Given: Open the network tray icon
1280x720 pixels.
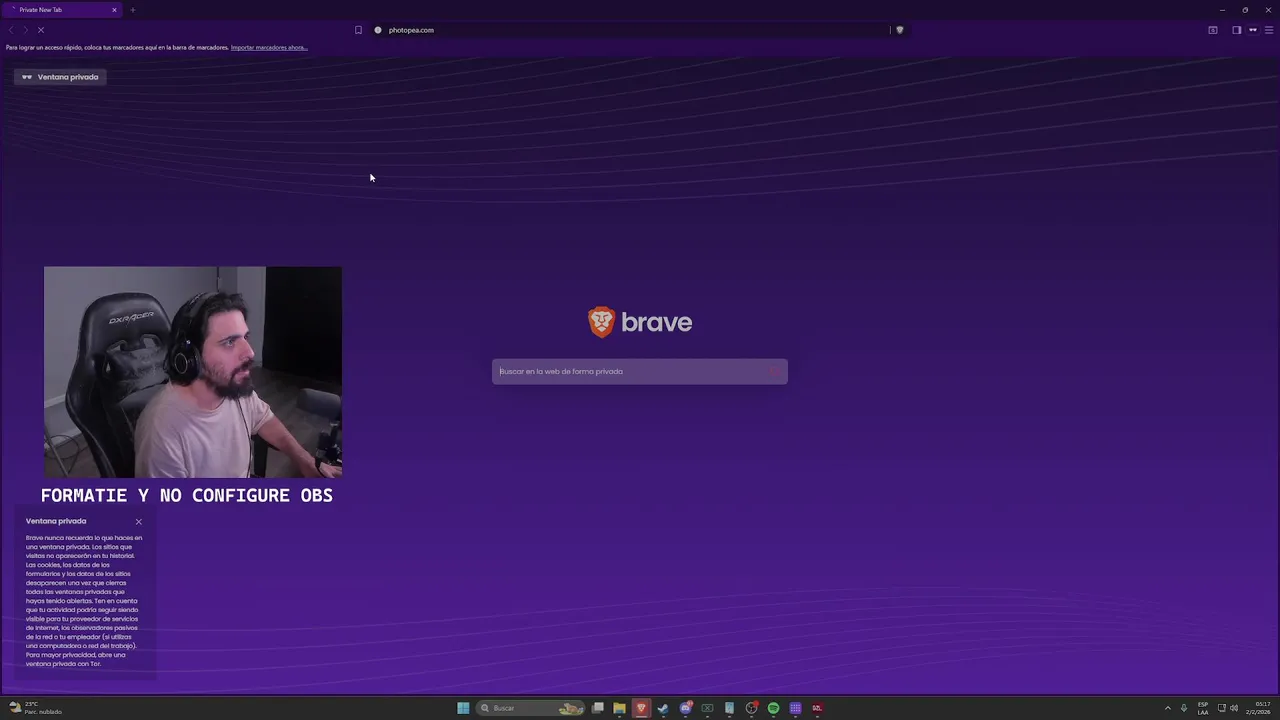Looking at the screenshot, I should 1222,708.
